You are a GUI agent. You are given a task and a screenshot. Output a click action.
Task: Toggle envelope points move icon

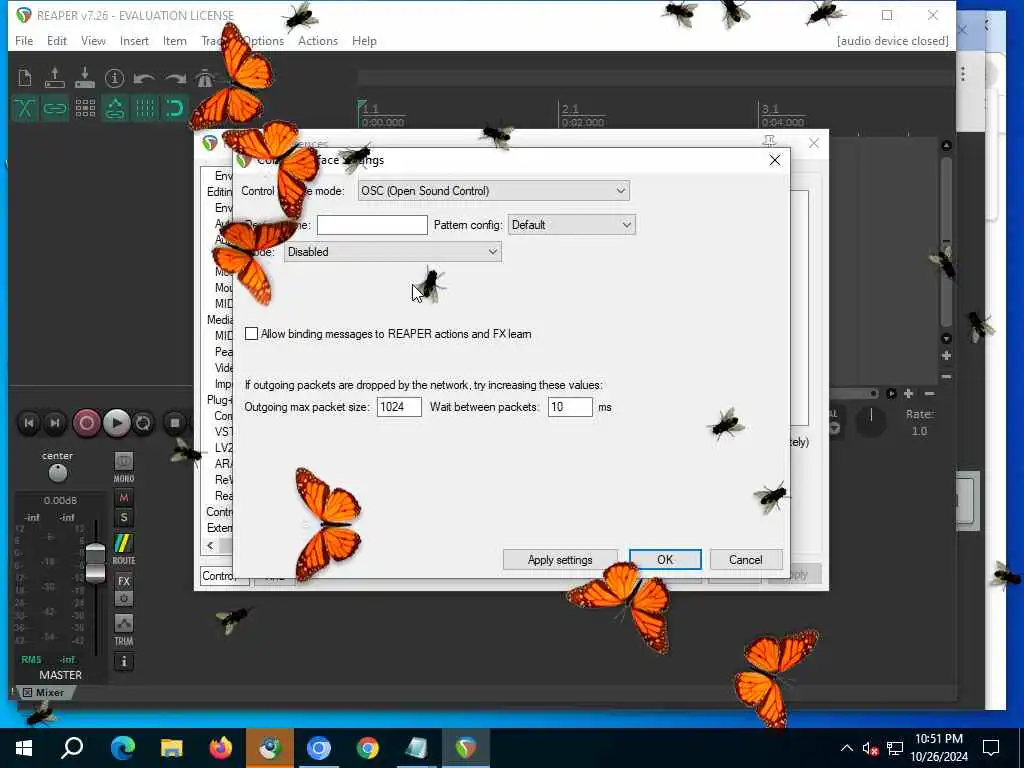(115, 108)
